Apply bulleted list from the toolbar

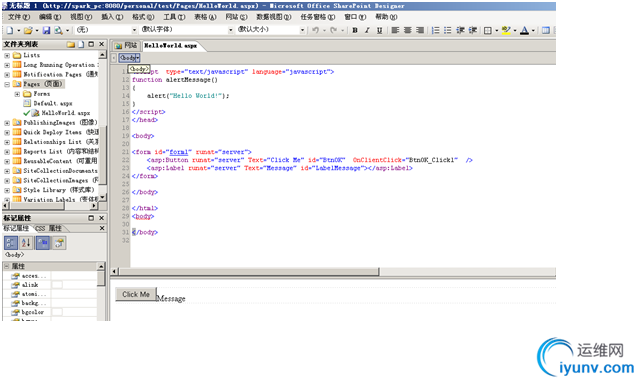[x=448, y=30]
